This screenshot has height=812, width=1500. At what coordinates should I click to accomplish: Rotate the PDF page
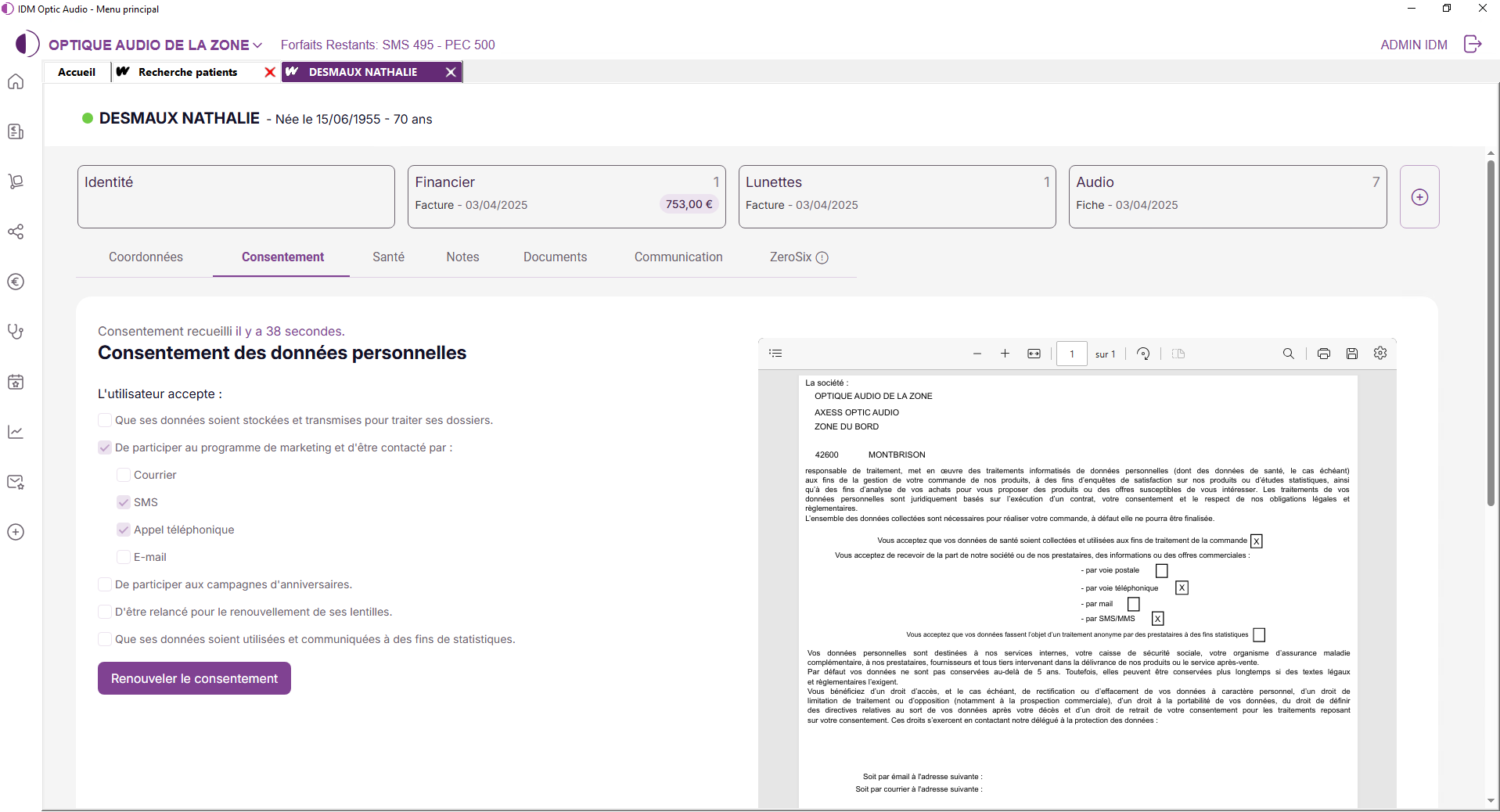pos(1142,354)
